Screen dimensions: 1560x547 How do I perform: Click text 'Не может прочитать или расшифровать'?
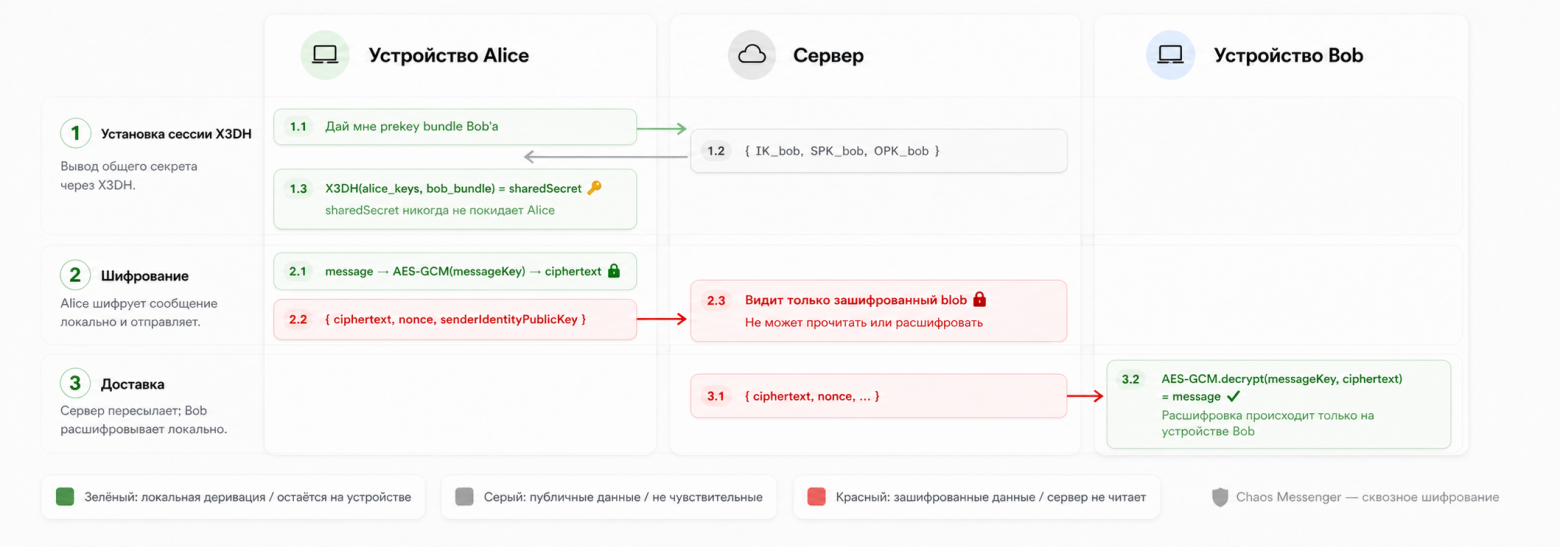tap(864, 322)
